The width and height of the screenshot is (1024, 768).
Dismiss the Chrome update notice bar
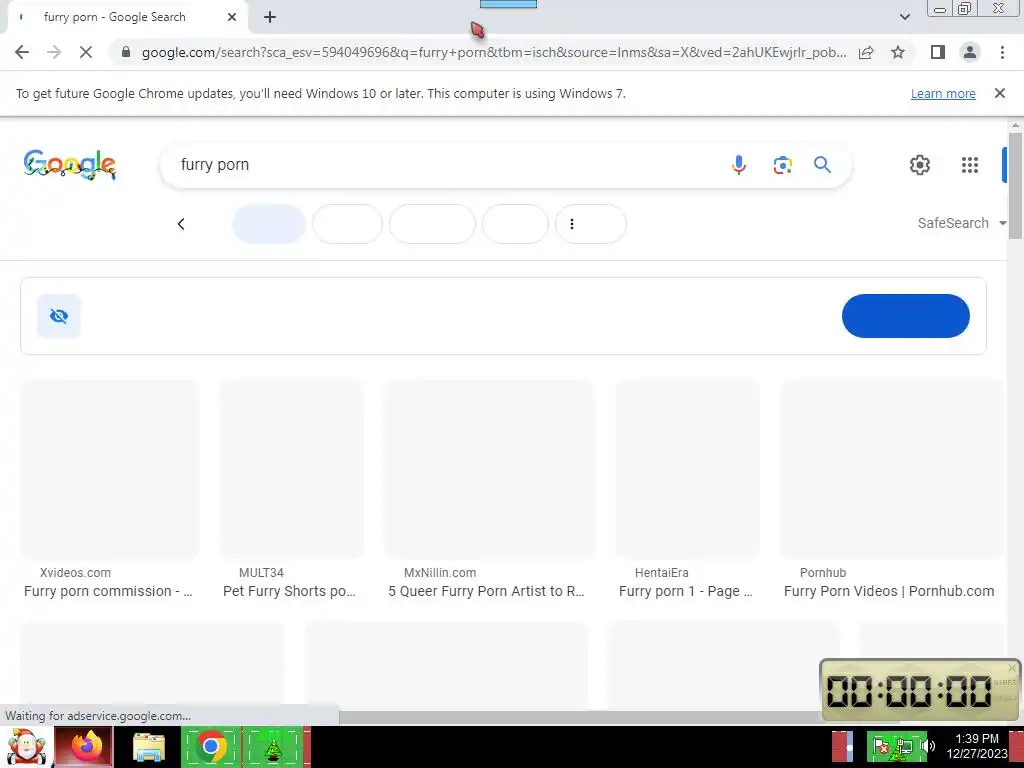tap(999, 93)
